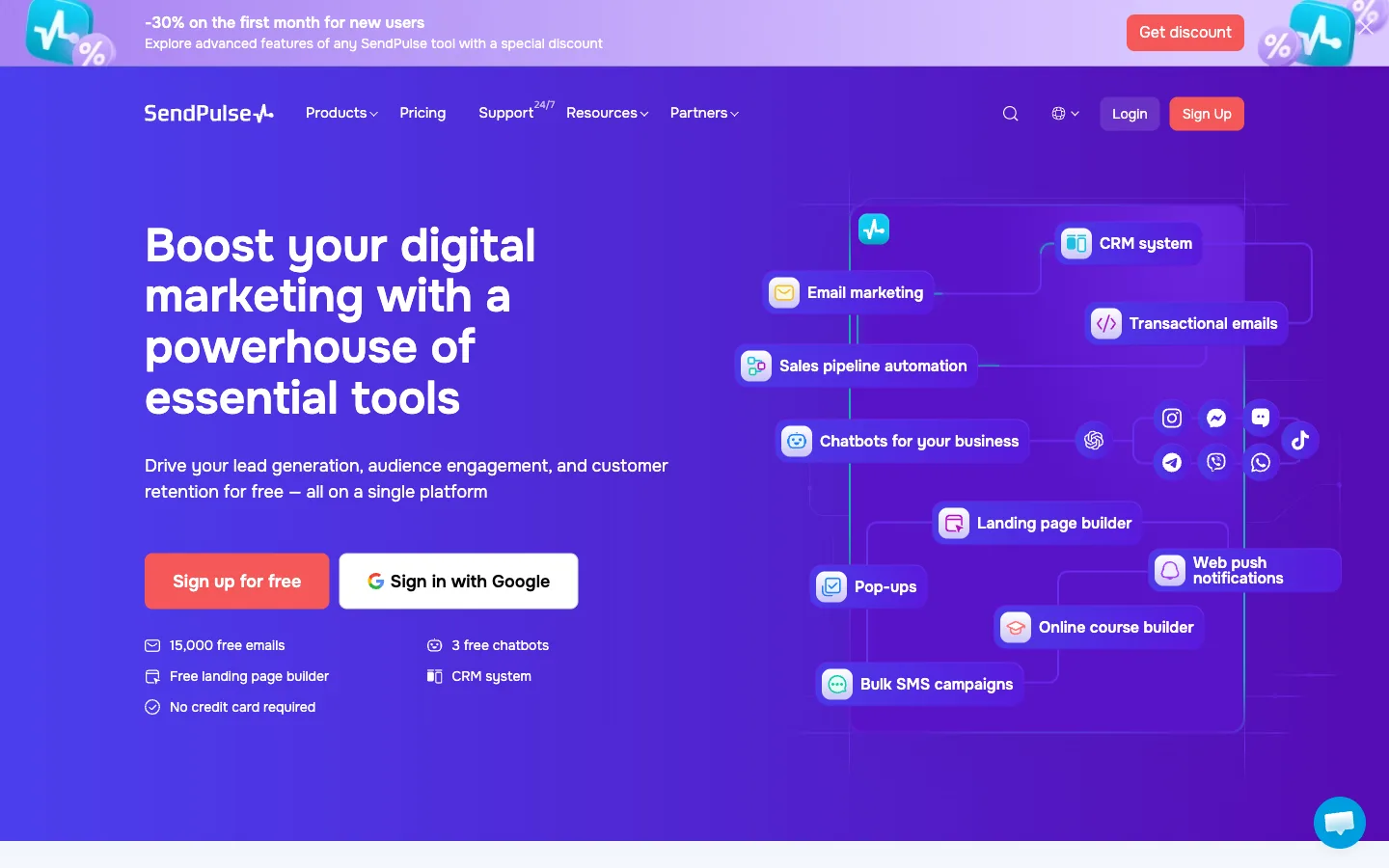Click the 15,000 free emails text
The image size is (1389, 868).
pyautogui.click(x=227, y=646)
